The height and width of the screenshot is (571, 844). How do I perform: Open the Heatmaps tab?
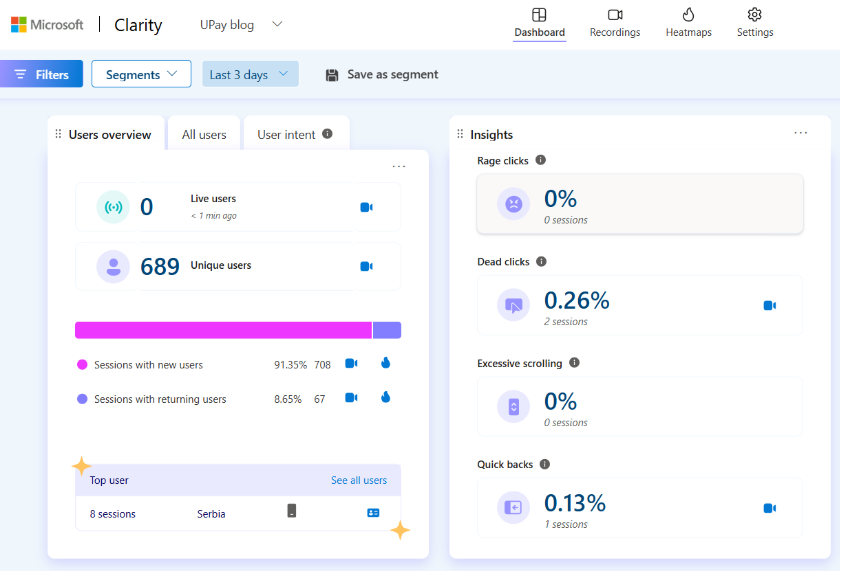point(688,23)
